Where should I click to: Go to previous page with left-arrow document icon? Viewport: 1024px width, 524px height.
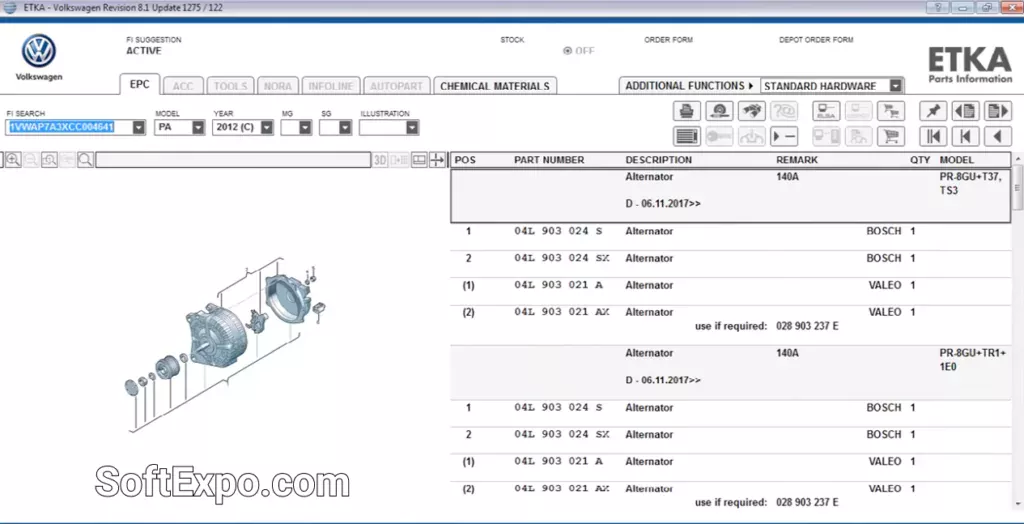(x=965, y=111)
